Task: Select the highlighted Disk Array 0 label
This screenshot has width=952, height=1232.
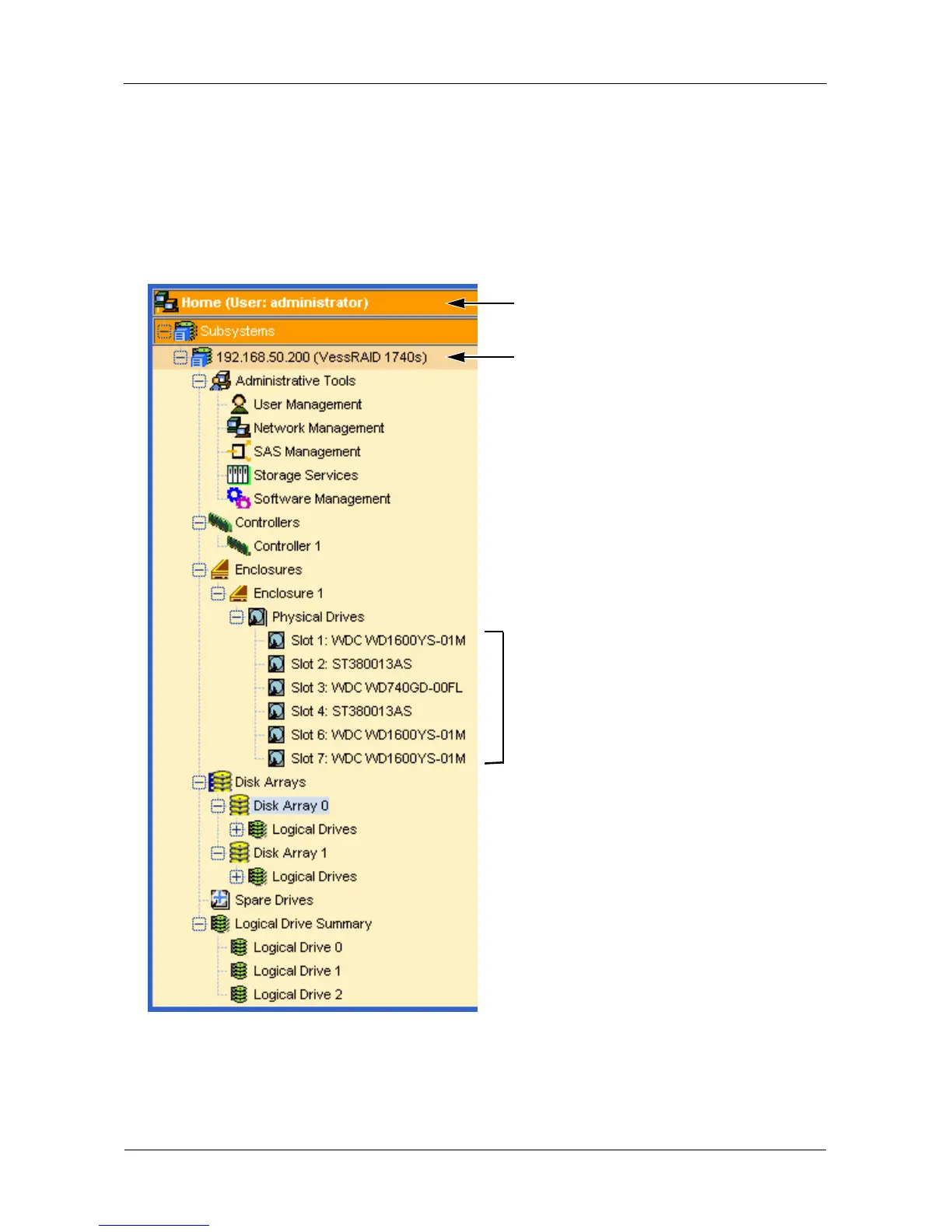Action: [x=291, y=806]
